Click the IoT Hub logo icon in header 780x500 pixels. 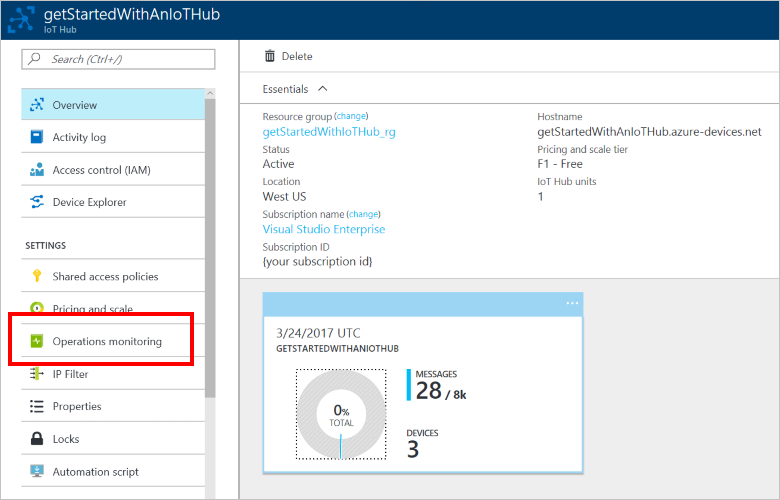(21, 19)
